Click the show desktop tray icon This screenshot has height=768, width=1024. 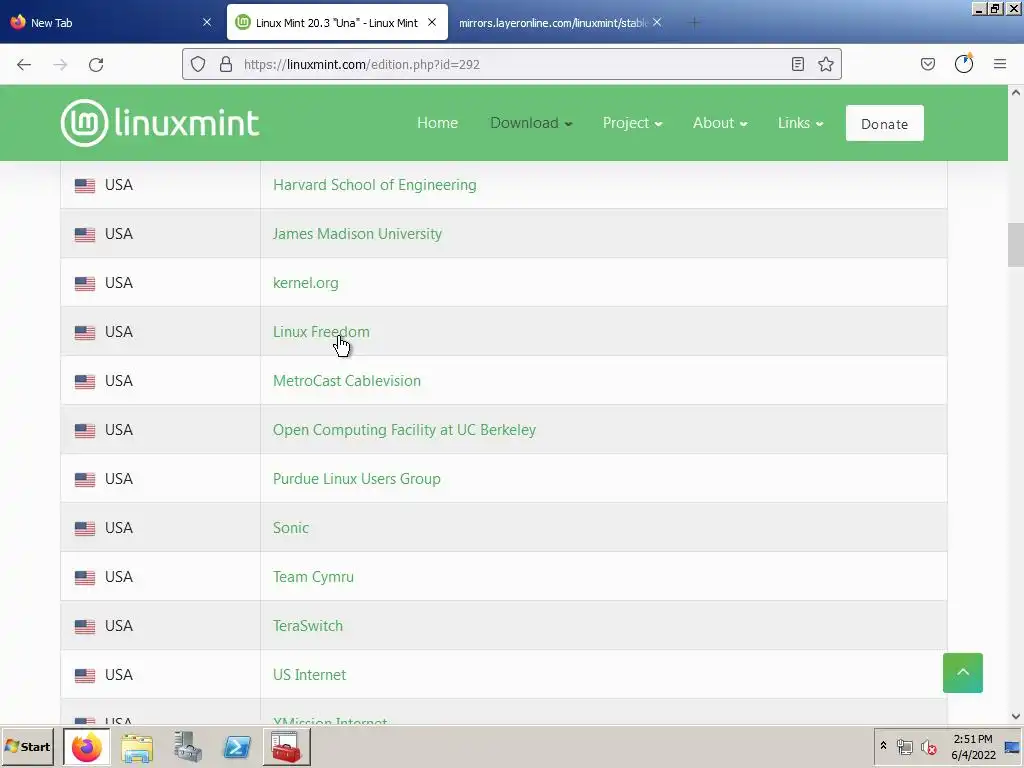[x=1012, y=747]
